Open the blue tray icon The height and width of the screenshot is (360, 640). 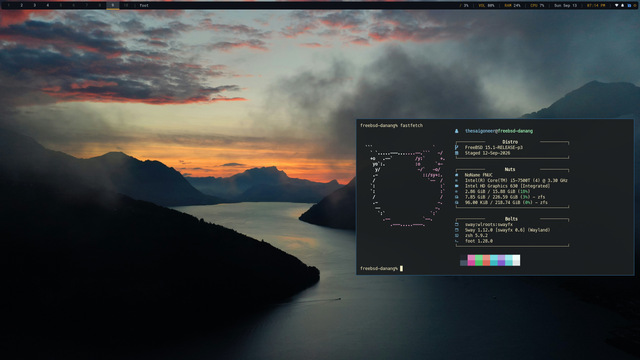coord(629,5)
